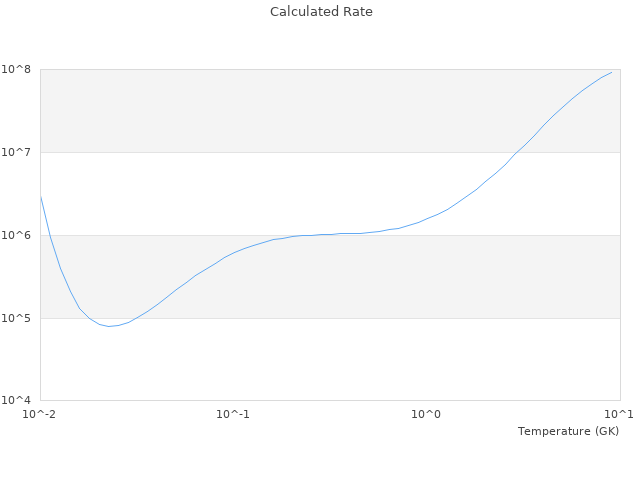Click the curve where it crosses x=10^-1
The image size is (640, 480).
(x=233, y=252)
